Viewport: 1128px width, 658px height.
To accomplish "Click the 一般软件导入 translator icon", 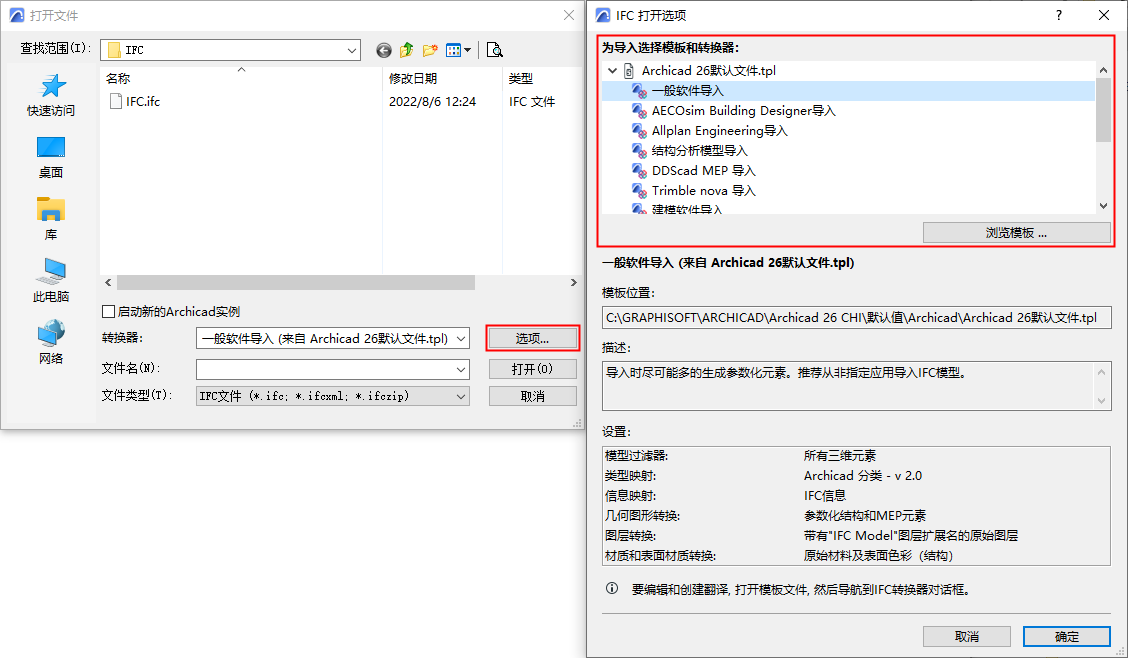I will (639, 91).
